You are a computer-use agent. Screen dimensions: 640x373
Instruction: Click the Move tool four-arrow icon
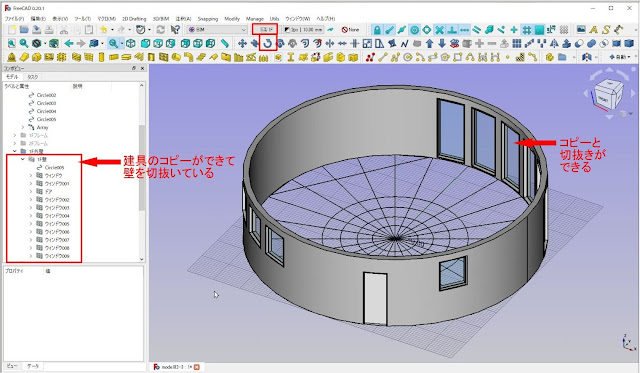[x=242, y=43]
